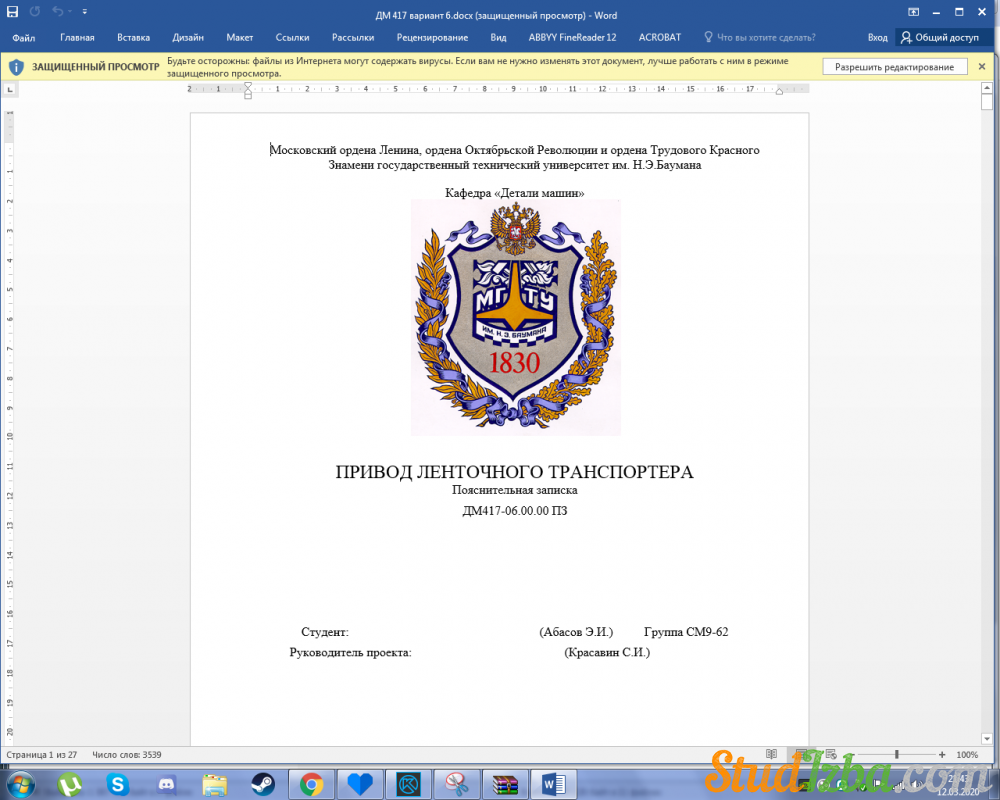The image size is (1000, 800).
Task: Click the Redo (repeat) icon in the title bar
Action: point(34,11)
